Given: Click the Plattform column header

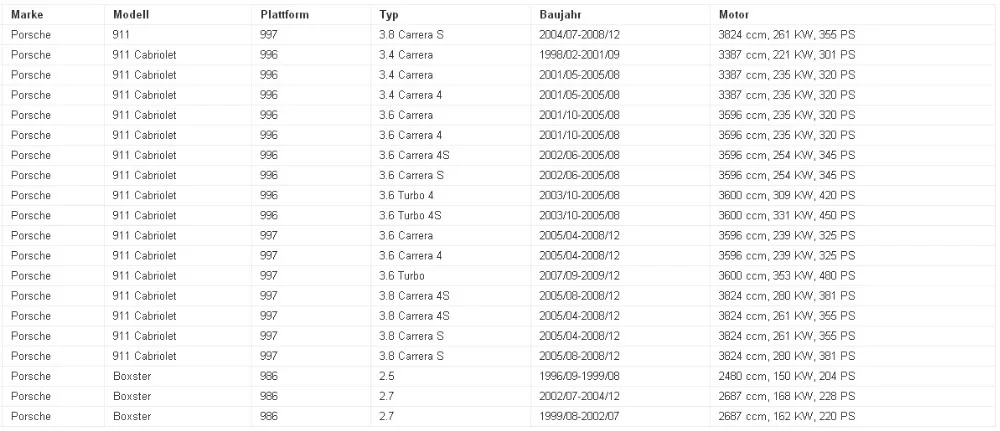Looking at the screenshot, I should pyautogui.click(x=284, y=15).
